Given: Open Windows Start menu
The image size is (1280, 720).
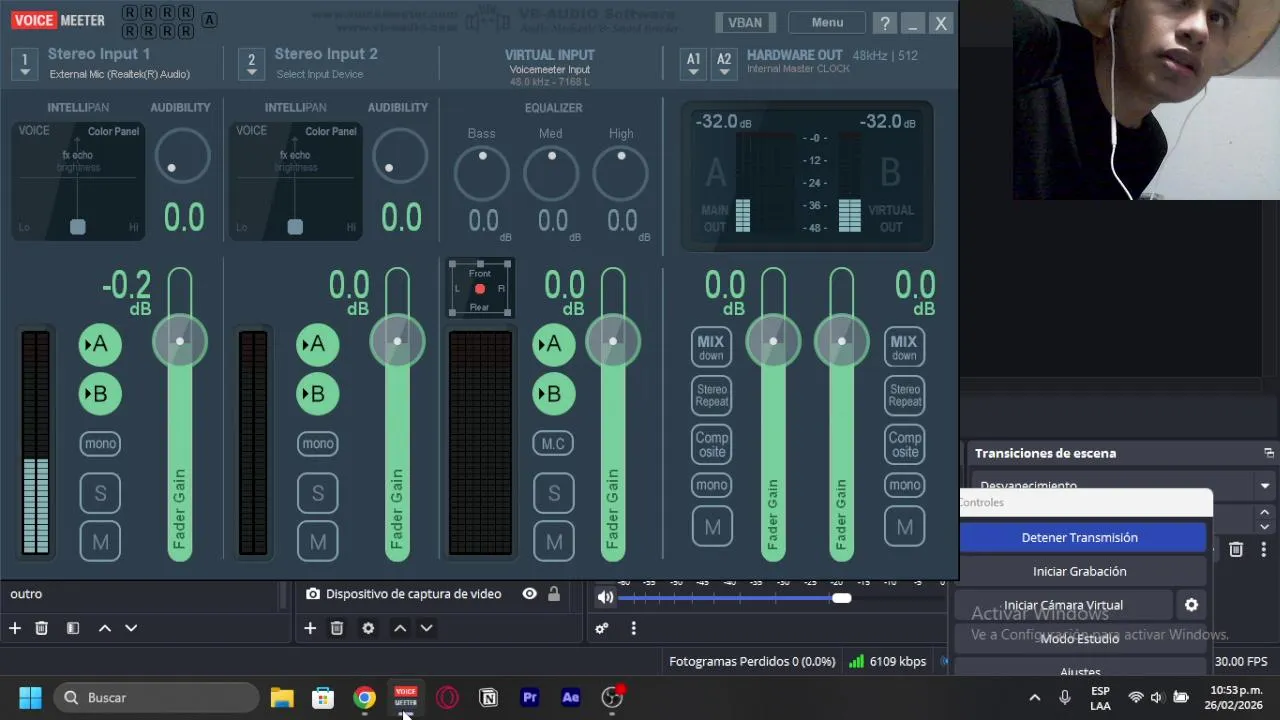Looking at the screenshot, I should [30, 697].
